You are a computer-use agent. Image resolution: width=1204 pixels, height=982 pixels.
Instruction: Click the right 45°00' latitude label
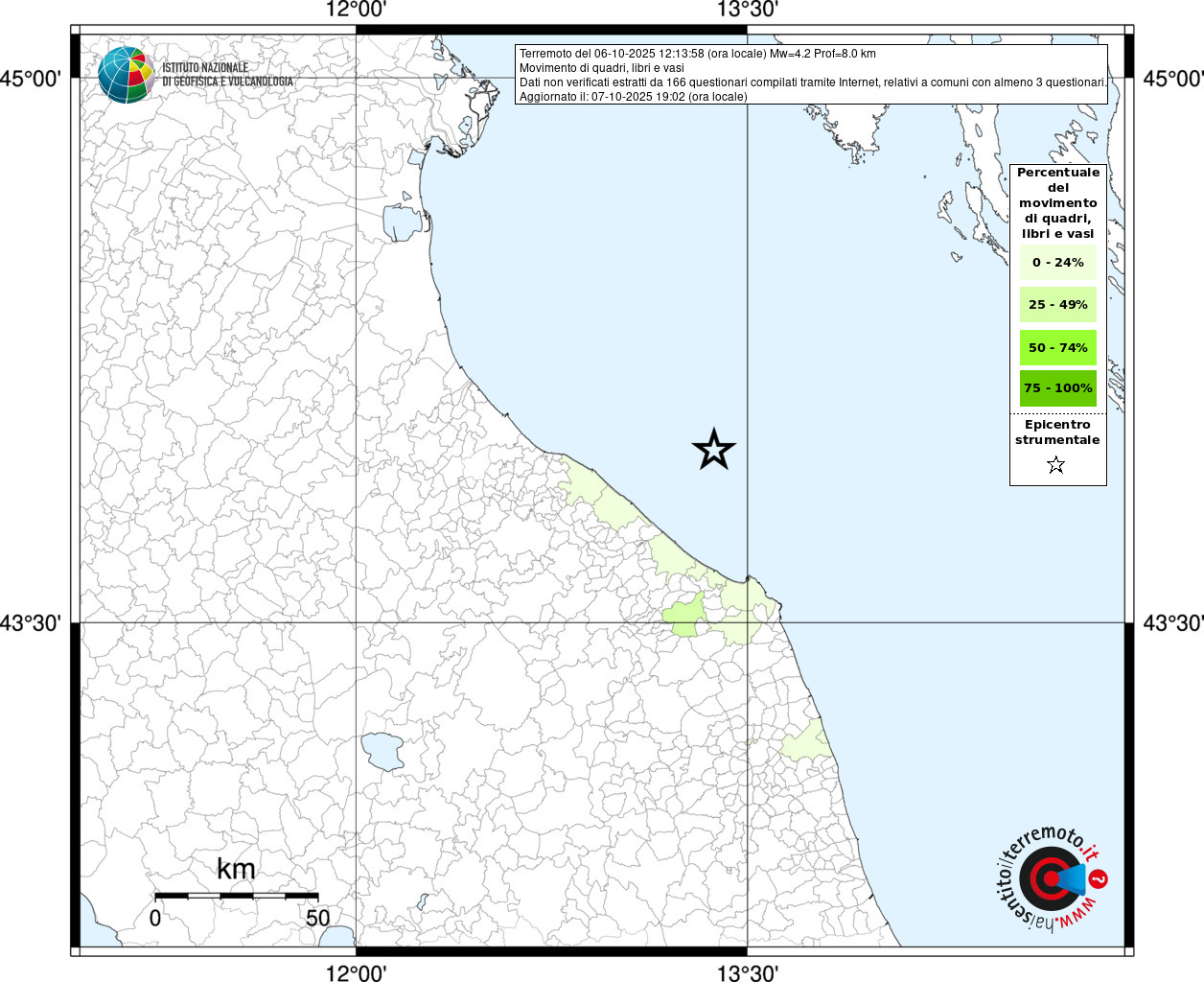(x=1173, y=78)
